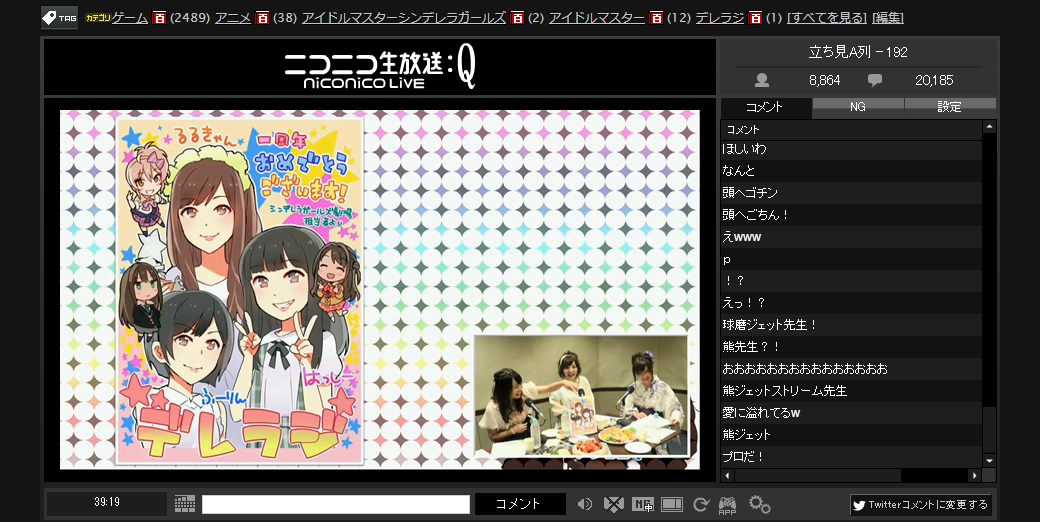This screenshot has width=1040, height=522.
Task: Click the comment count speech bubble icon
Action: click(x=875, y=80)
